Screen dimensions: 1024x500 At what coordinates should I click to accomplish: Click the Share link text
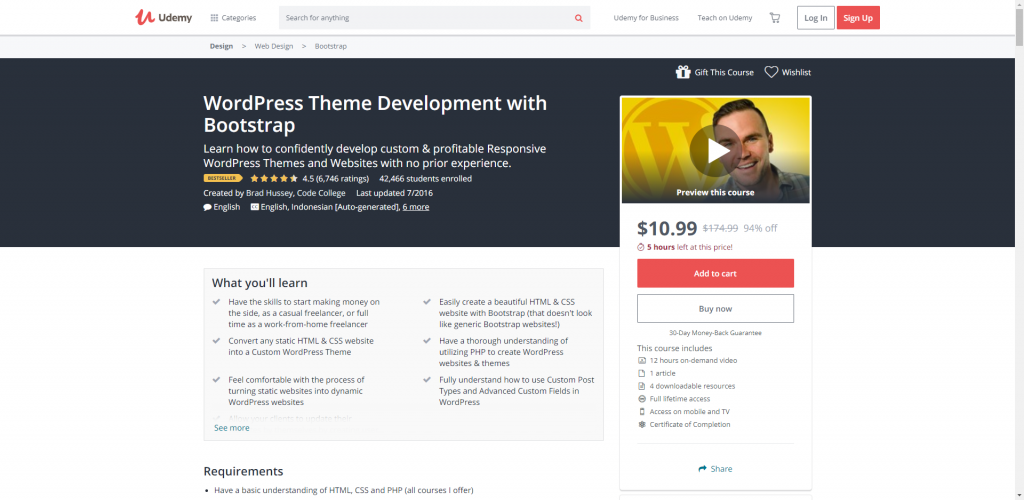[x=722, y=469]
